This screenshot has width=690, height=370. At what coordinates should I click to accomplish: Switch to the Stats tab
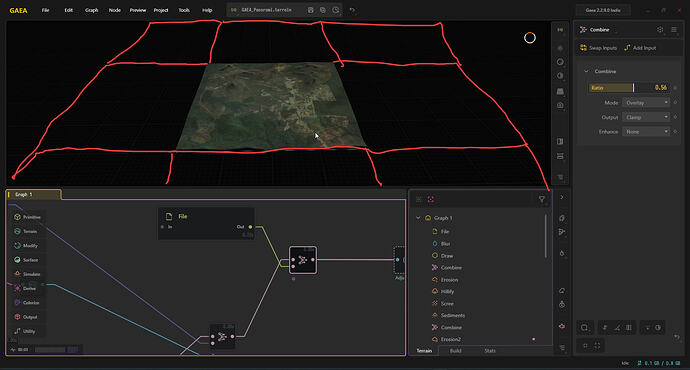point(490,351)
